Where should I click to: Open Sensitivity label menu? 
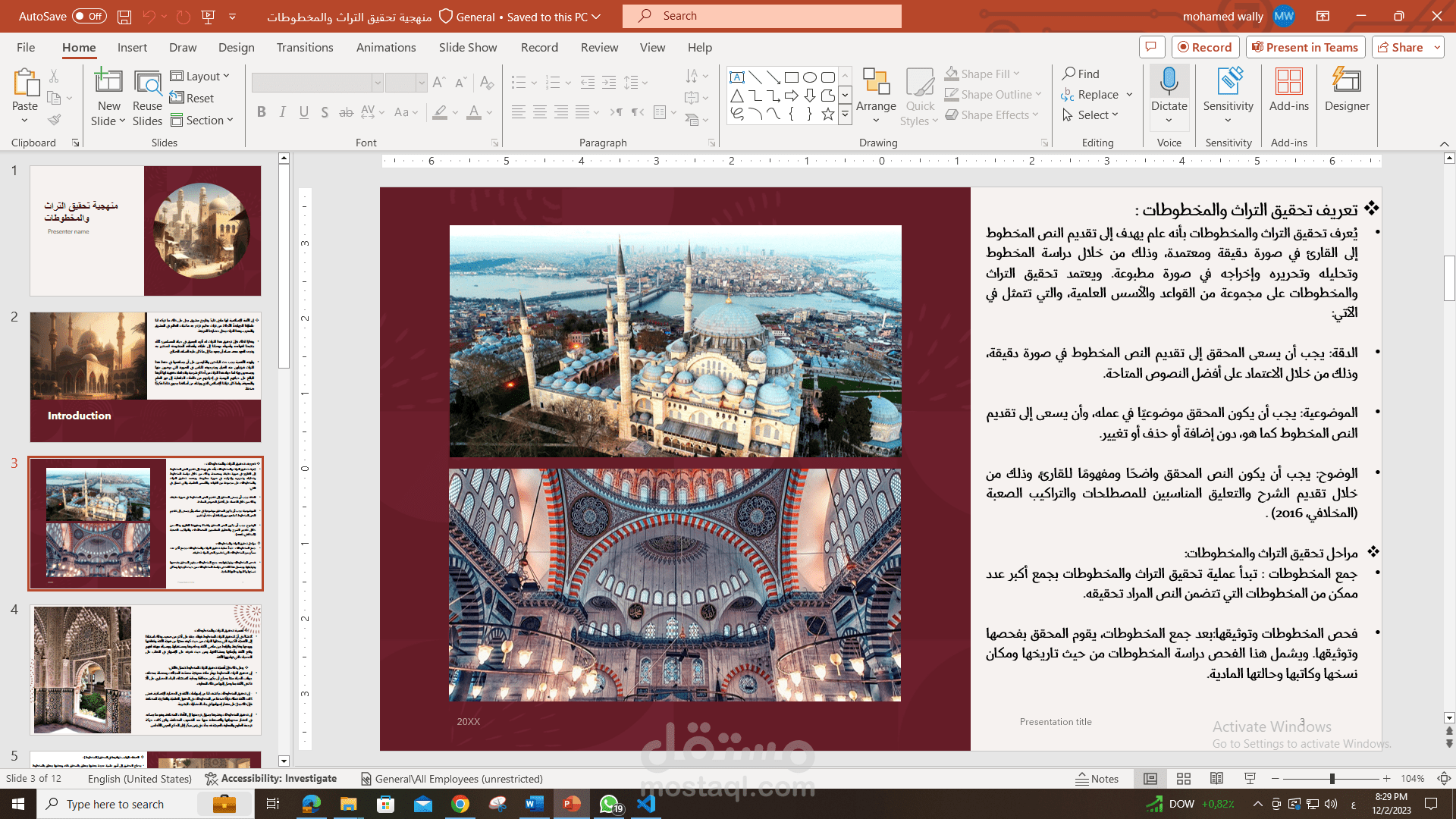pos(1228,97)
